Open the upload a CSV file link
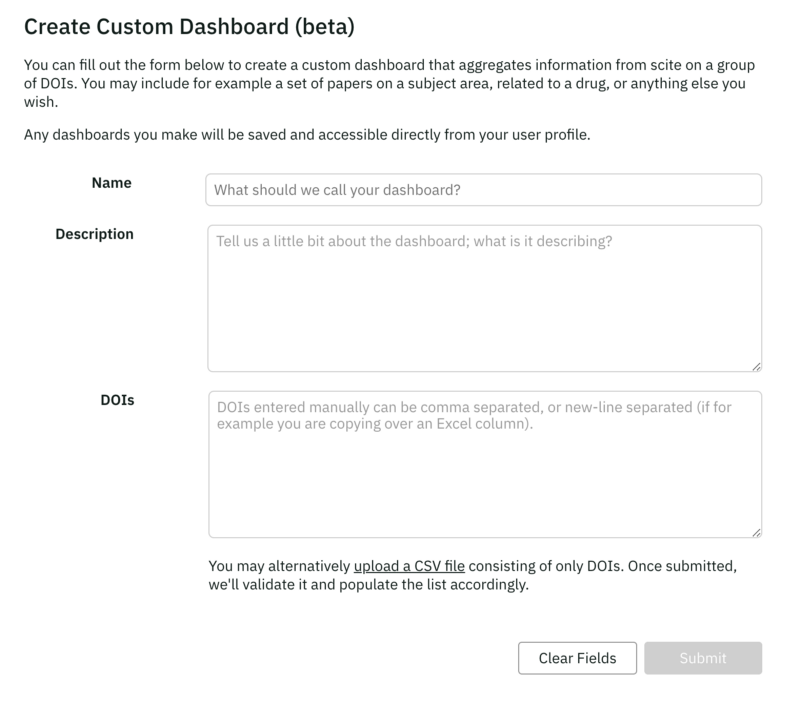Viewport: 800px width, 704px height. (x=409, y=566)
